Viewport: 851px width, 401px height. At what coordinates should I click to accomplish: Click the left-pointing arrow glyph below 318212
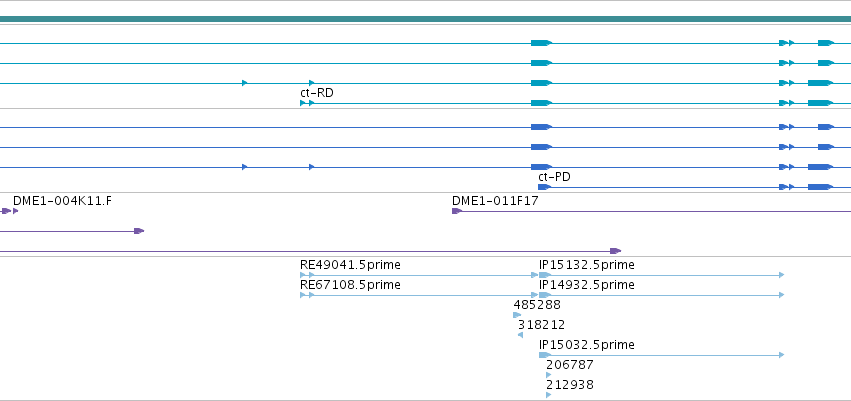pos(520,335)
